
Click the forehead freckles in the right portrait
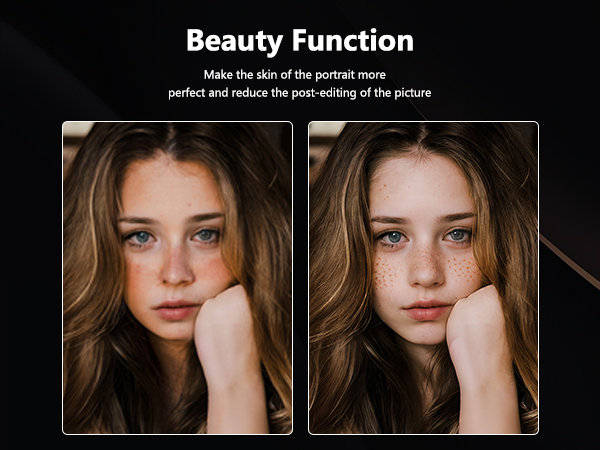click(x=384, y=194)
